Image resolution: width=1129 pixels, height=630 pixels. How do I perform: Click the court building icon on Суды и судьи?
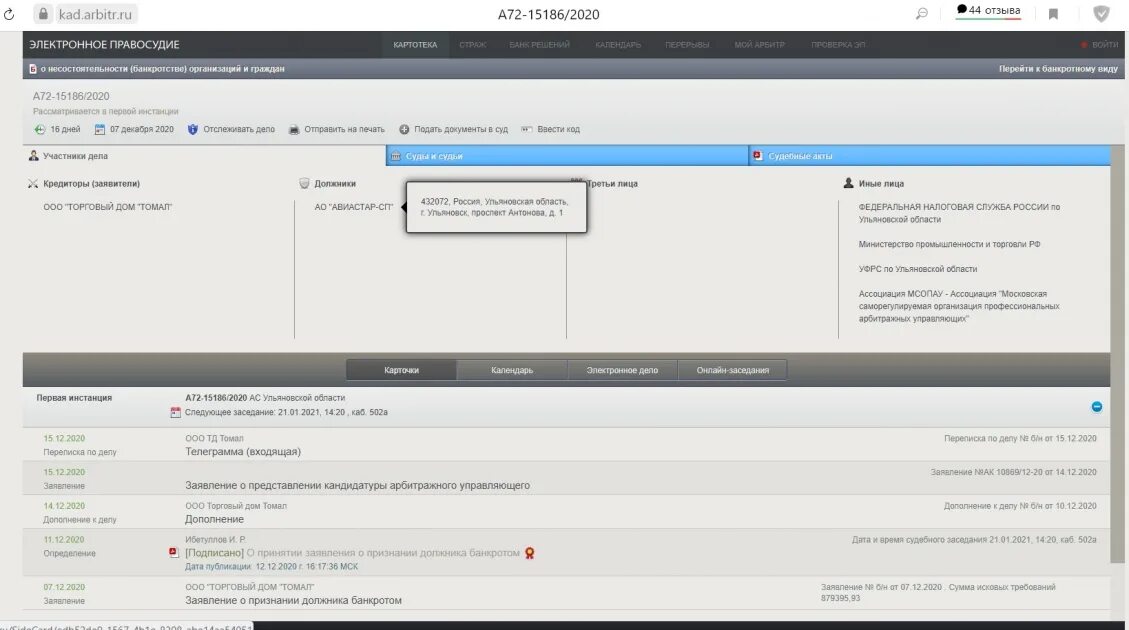click(395, 156)
